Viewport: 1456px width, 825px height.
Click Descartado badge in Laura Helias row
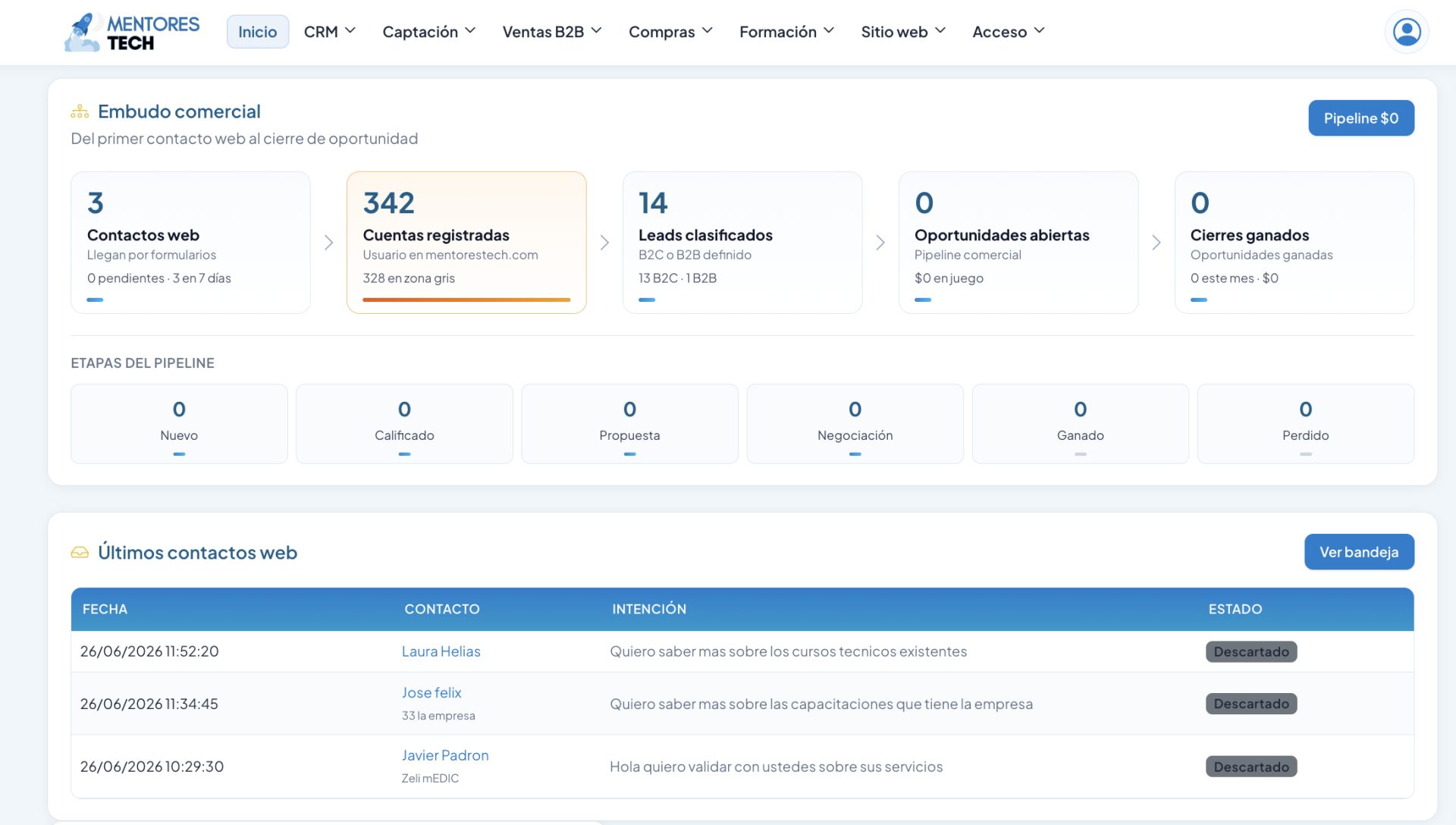tap(1251, 652)
